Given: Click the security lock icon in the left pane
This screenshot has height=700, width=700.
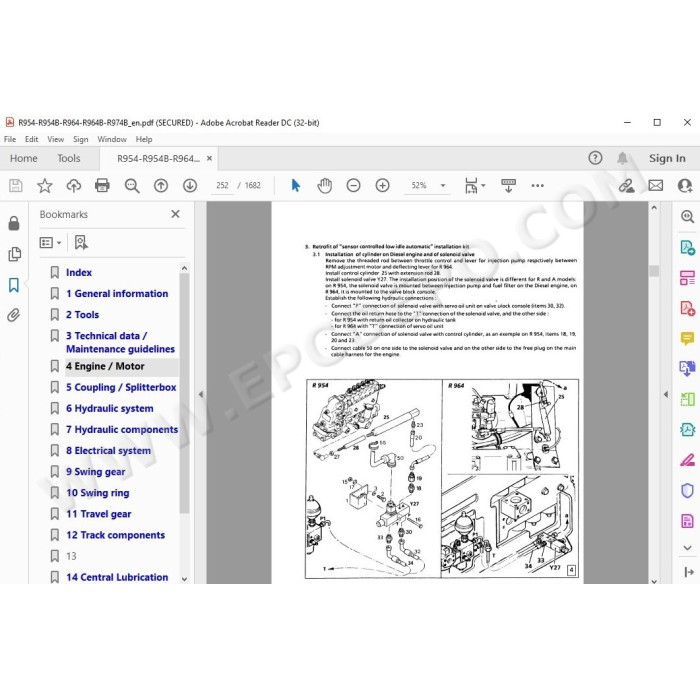Looking at the screenshot, I should 14,223.
